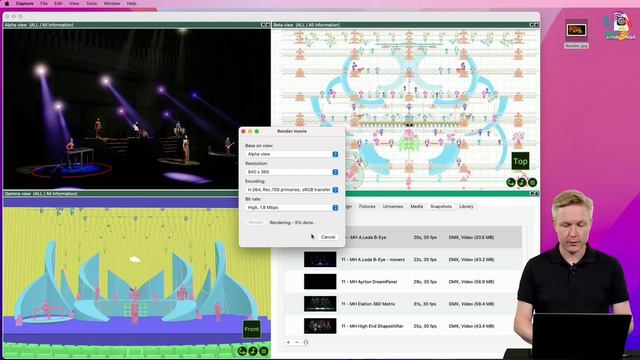Switch to the Library tab

click(466, 207)
